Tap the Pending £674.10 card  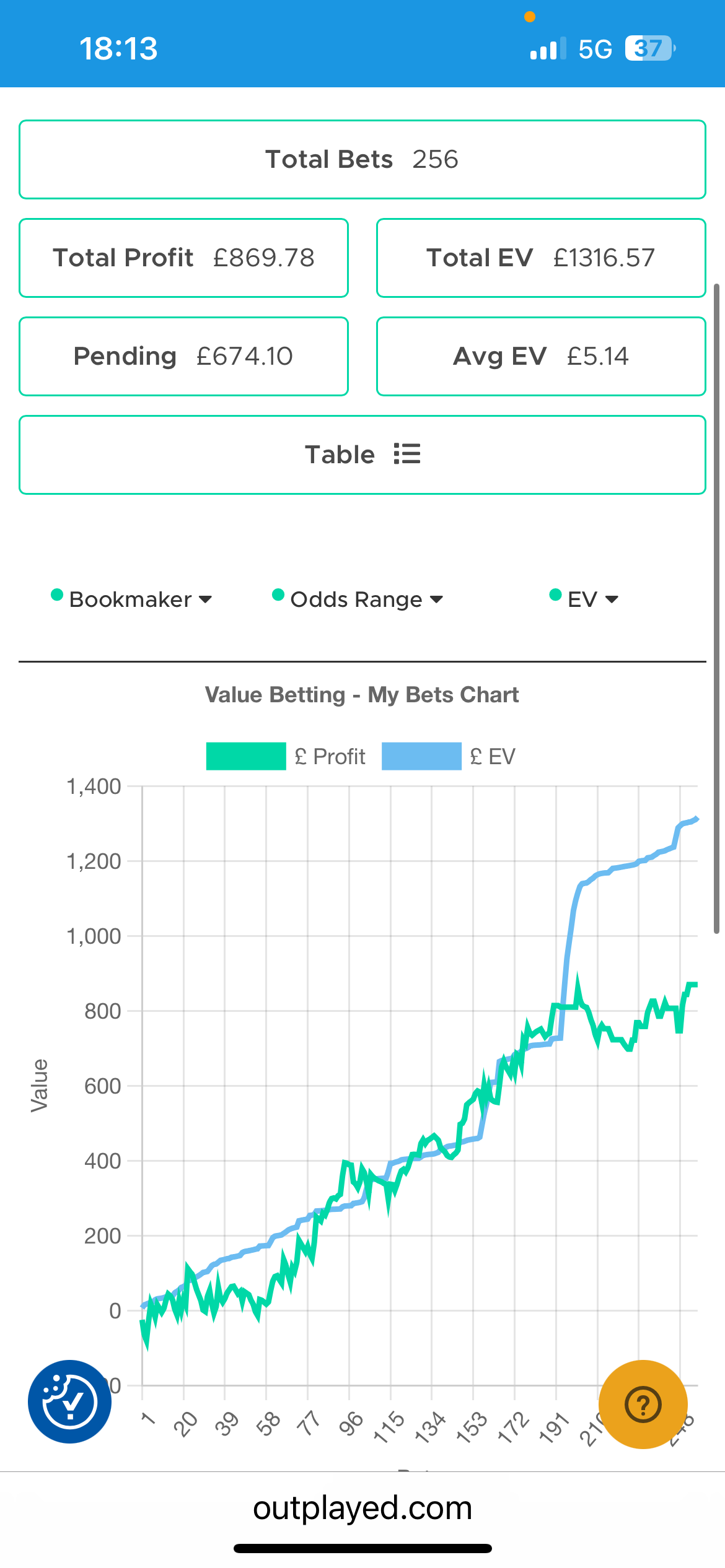coord(183,356)
